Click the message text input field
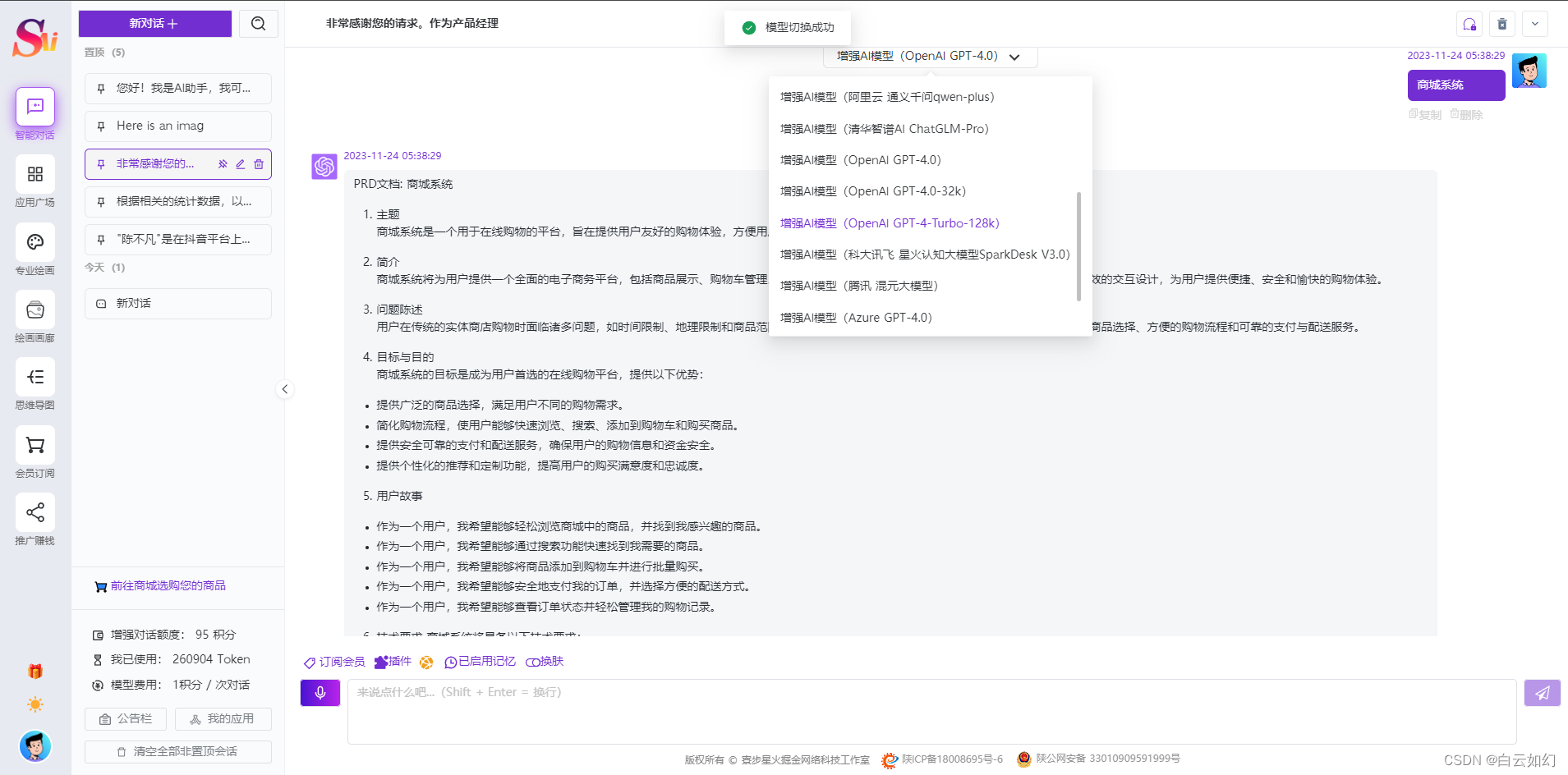This screenshot has height=775, width=1568. click(x=931, y=712)
